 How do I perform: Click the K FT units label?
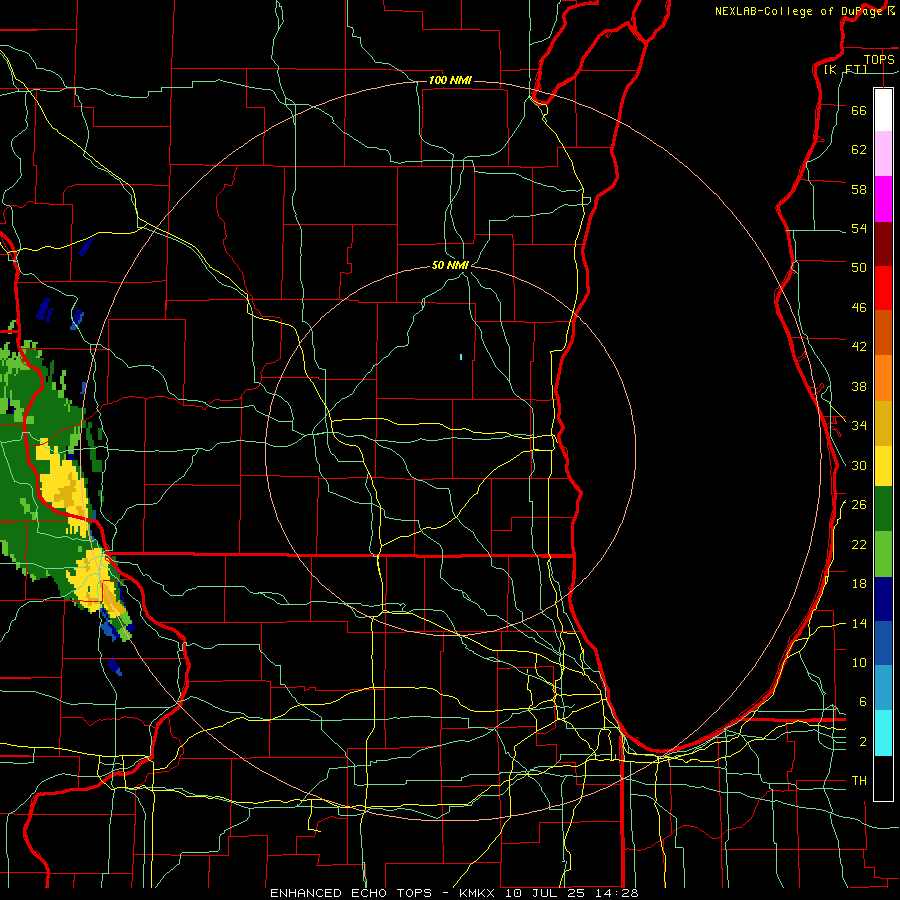coord(845,69)
